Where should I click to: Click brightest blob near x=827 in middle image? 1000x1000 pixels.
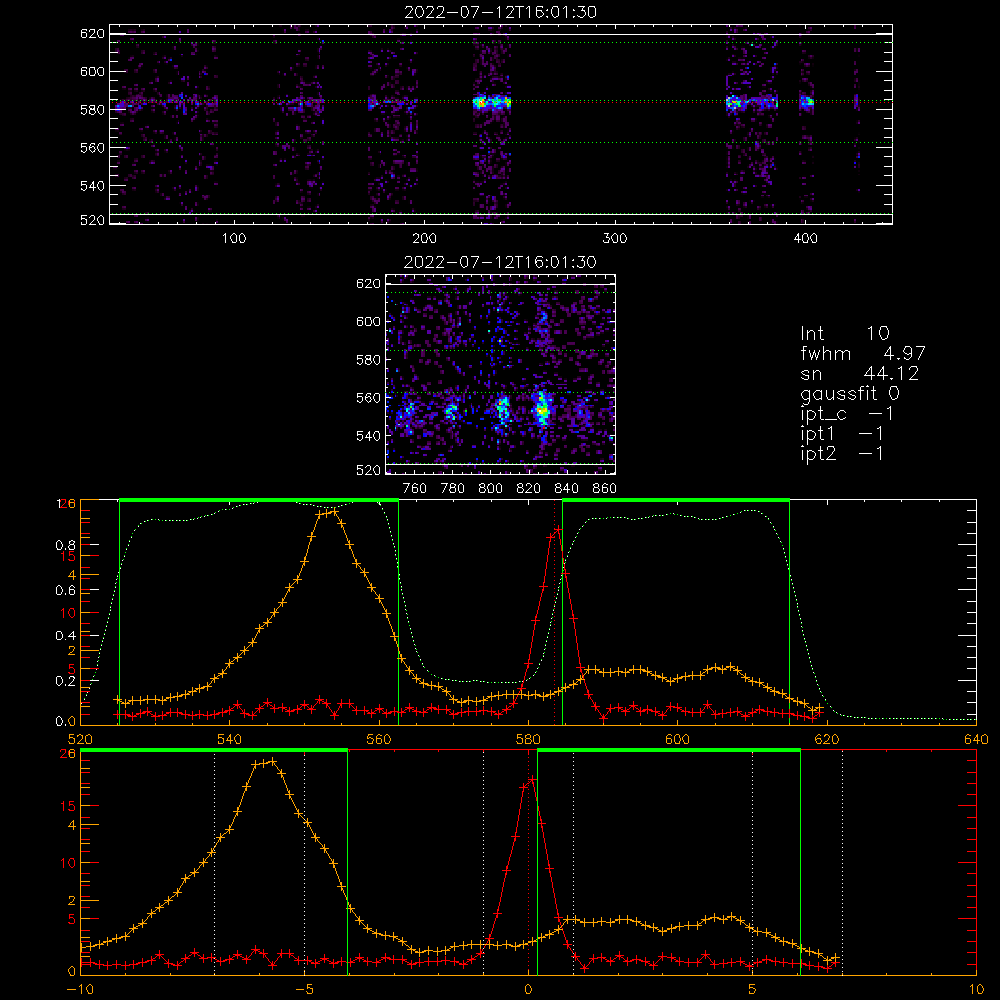click(x=543, y=411)
